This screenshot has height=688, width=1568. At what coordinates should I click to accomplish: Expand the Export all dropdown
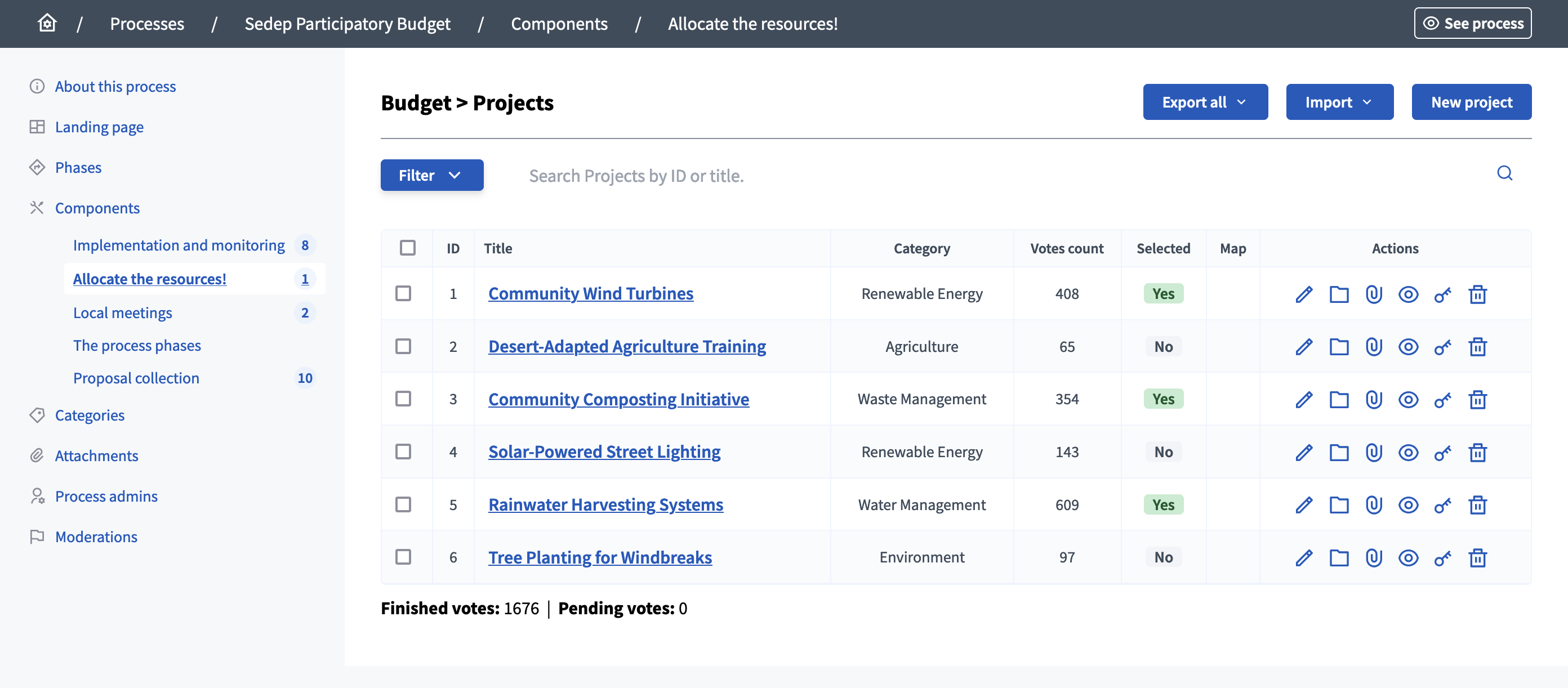[1205, 101]
